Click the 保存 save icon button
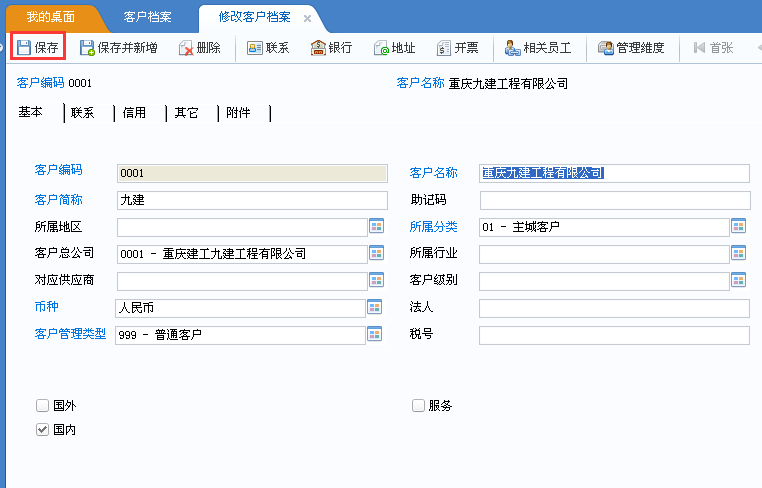This screenshot has width=762, height=488. (38, 48)
